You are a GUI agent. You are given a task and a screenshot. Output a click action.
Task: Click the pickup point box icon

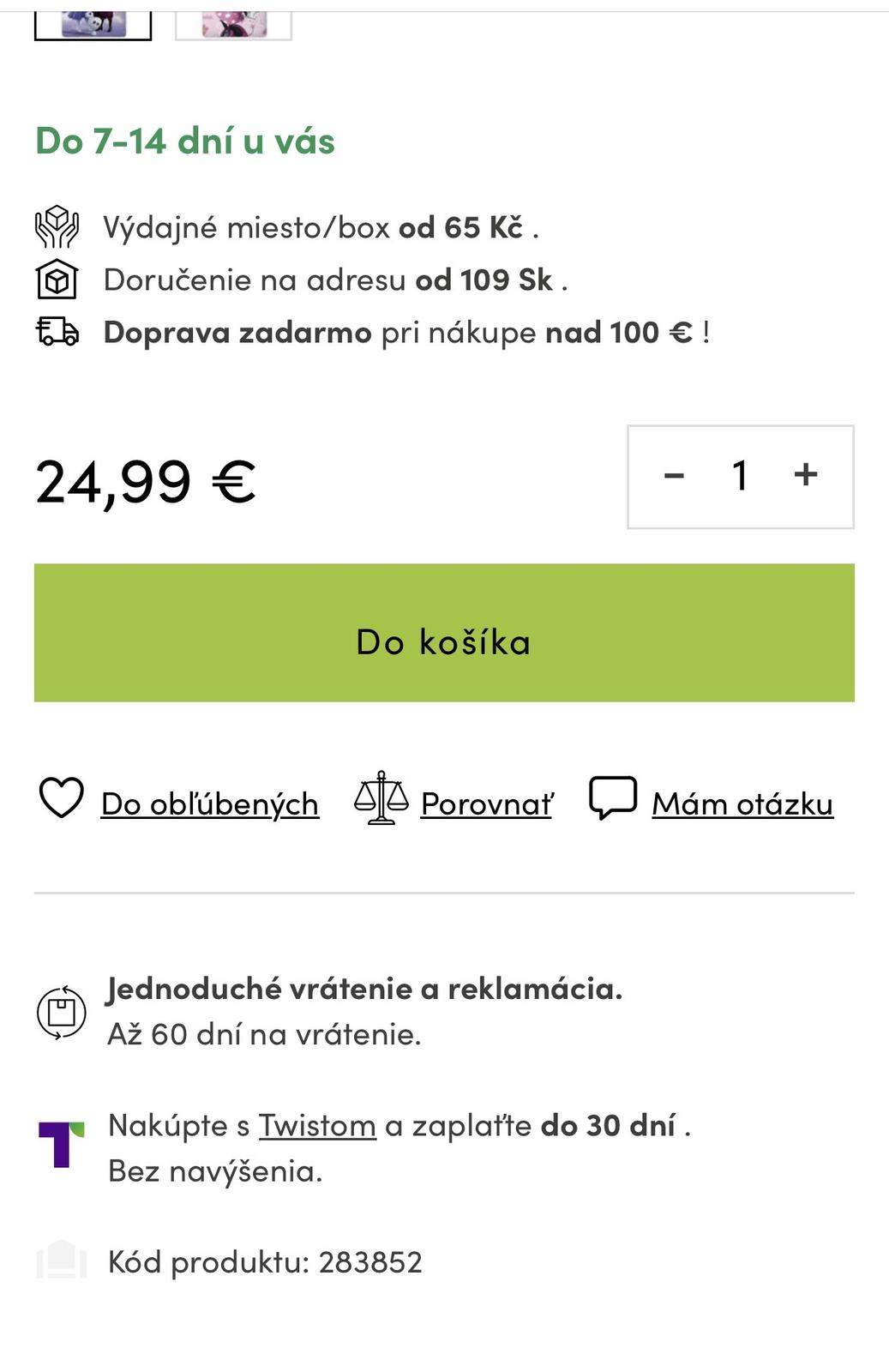(x=57, y=227)
